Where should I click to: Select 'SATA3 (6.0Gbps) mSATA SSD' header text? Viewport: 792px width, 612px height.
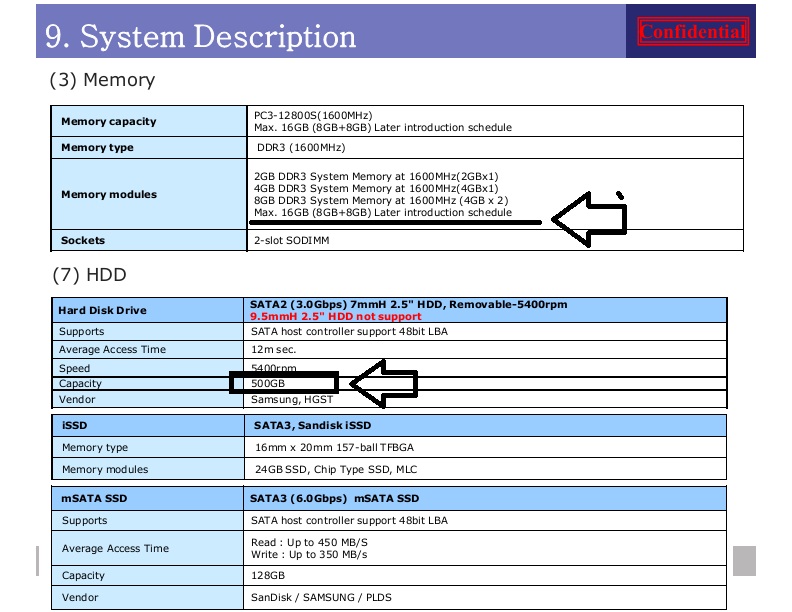click(334, 498)
